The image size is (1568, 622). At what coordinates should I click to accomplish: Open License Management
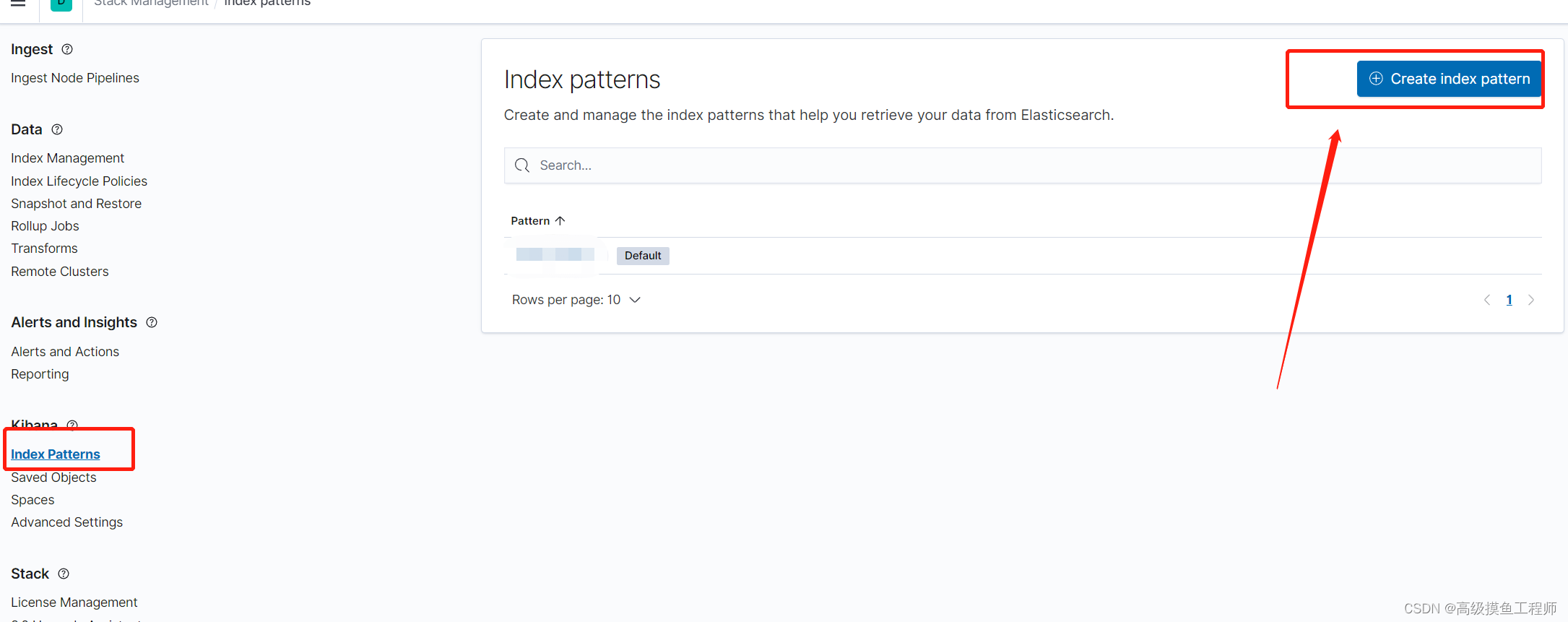click(x=74, y=602)
